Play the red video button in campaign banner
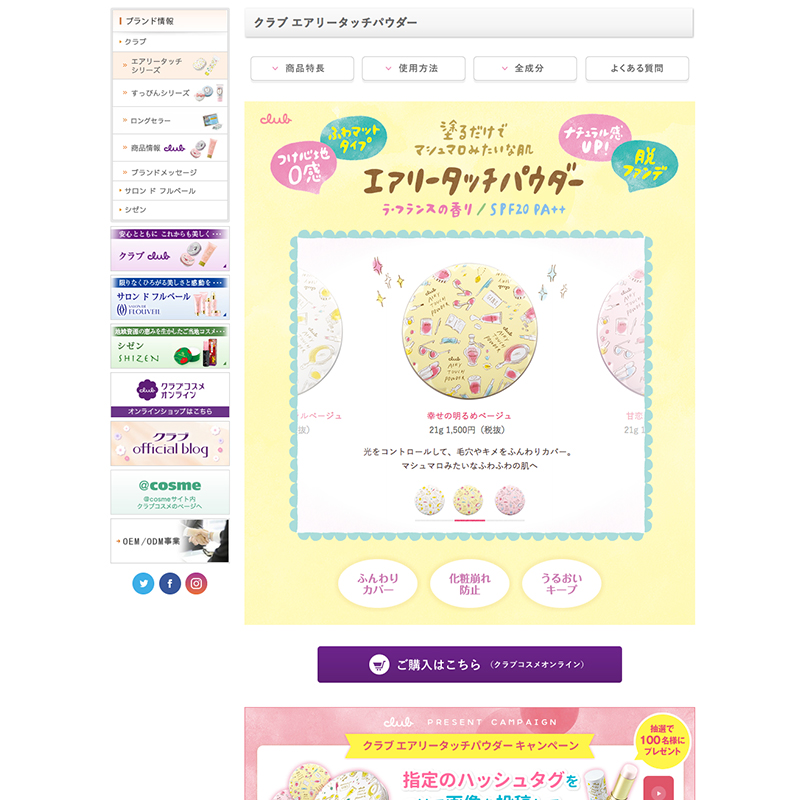The width and height of the screenshot is (800, 800). click(x=659, y=789)
